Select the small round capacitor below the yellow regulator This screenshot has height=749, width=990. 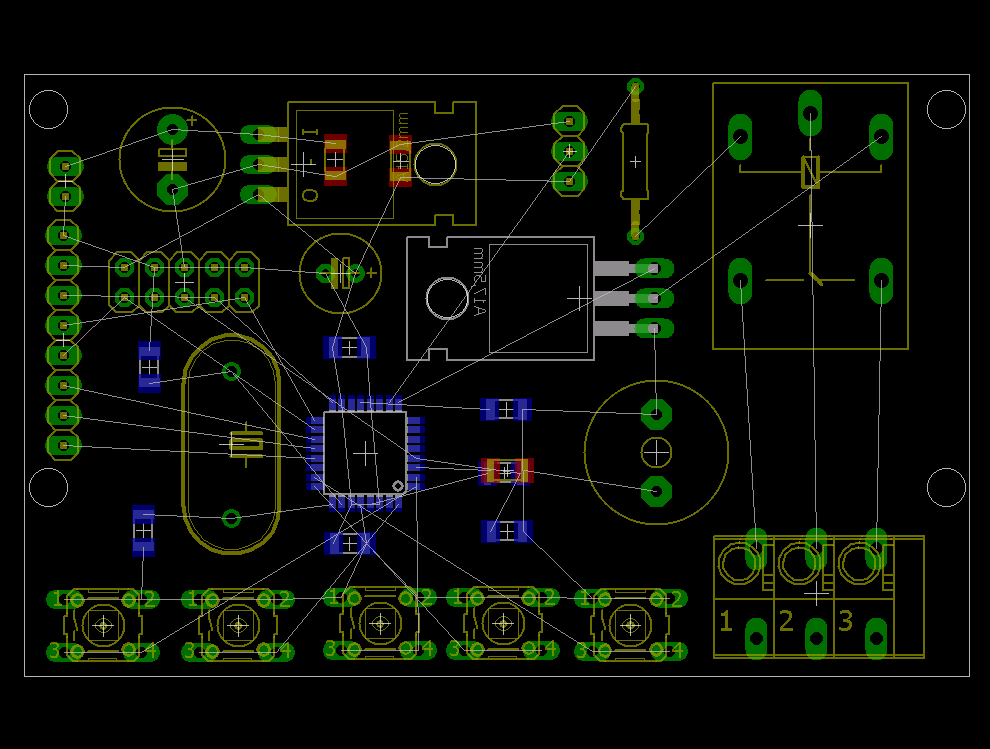pos(341,273)
